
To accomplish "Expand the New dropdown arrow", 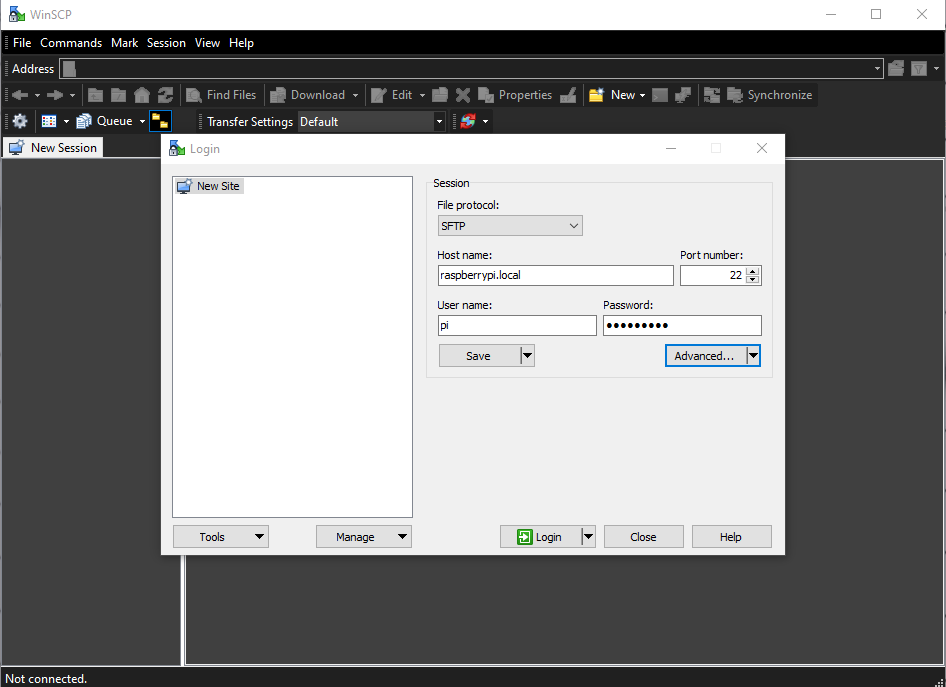I will 643,95.
